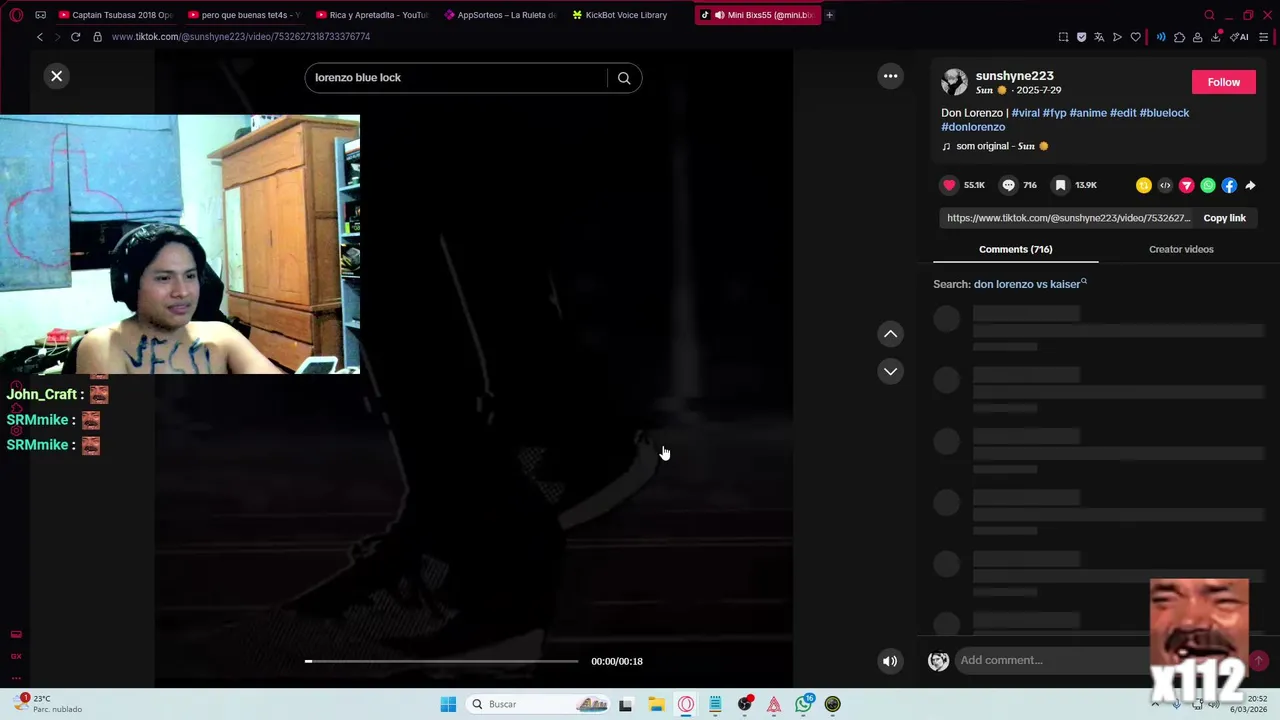Save video with the bookmark icon
Image resolution: width=1280 pixels, height=720 pixels.
pyautogui.click(x=1060, y=185)
